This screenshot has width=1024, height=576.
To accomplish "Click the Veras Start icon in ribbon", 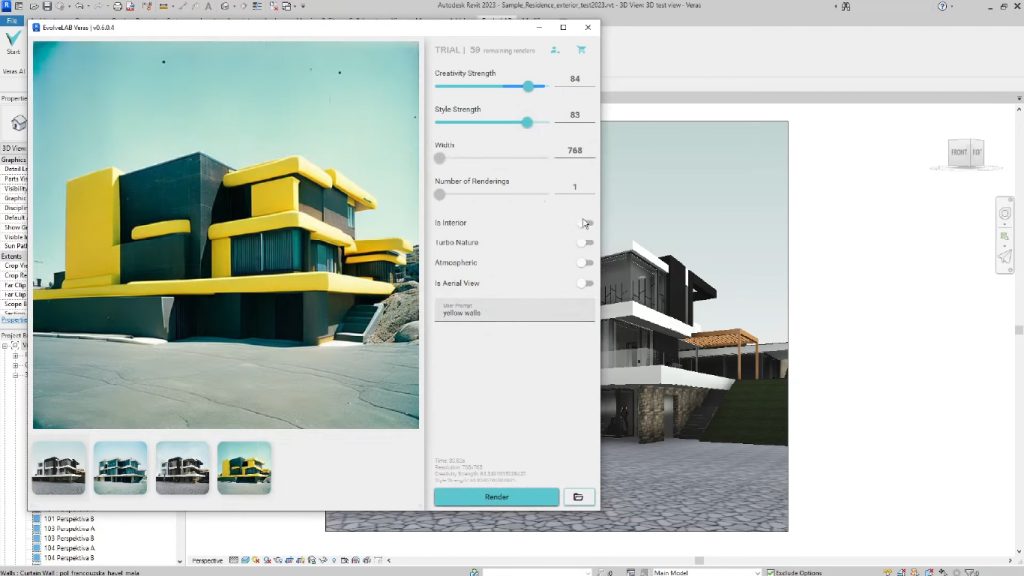I will pyautogui.click(x=13, y=40).
